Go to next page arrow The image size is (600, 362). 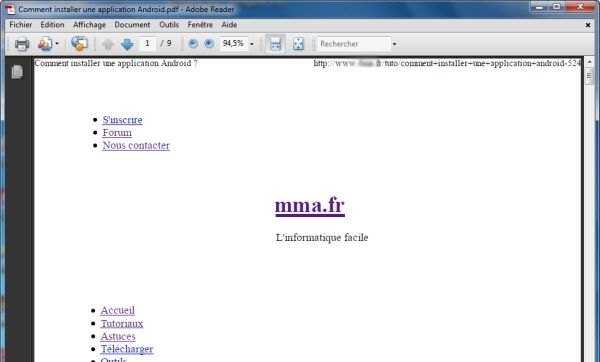coord(127,44)
